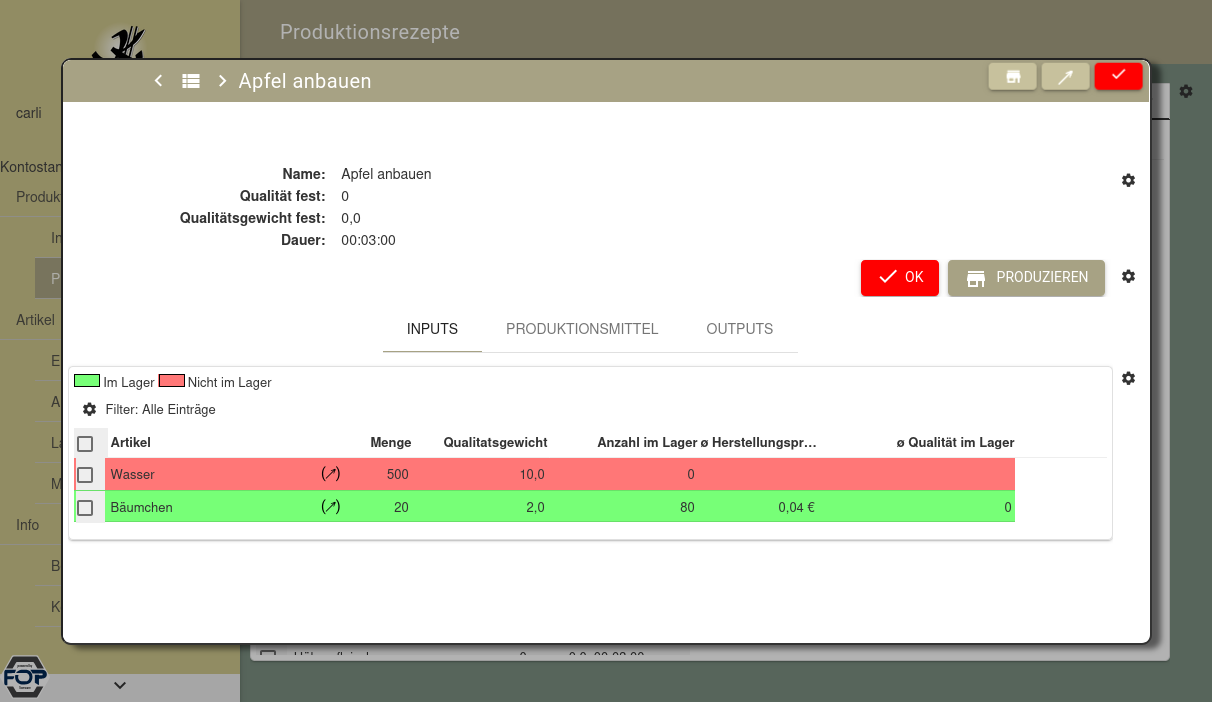Open settings gear beside the Name details

pos(1128,180)
